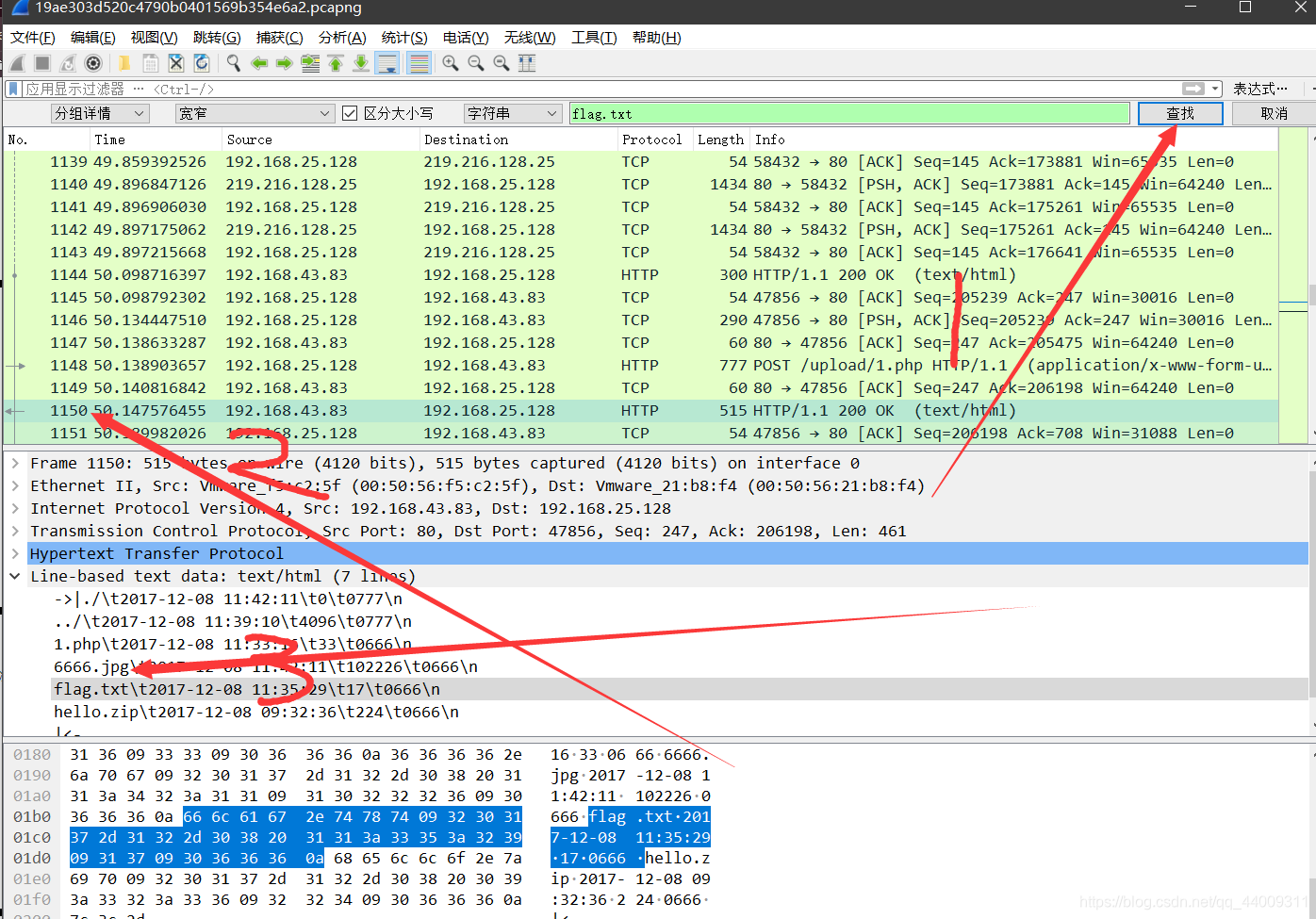Click the 表达式 expression button
Screen dimensions: 1316x919
coord(1260,89)
